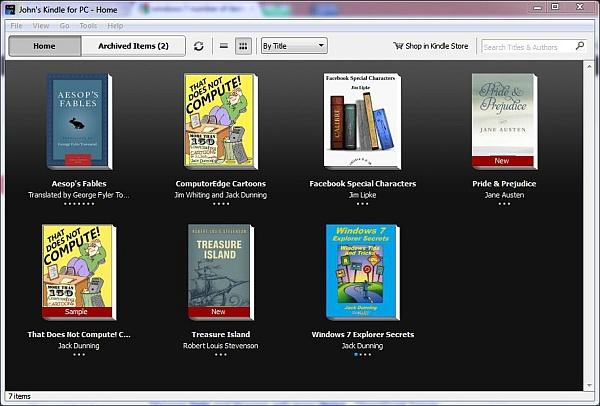Click the scrollbar down arrow
Screen dimensions: 600x406
589,385
